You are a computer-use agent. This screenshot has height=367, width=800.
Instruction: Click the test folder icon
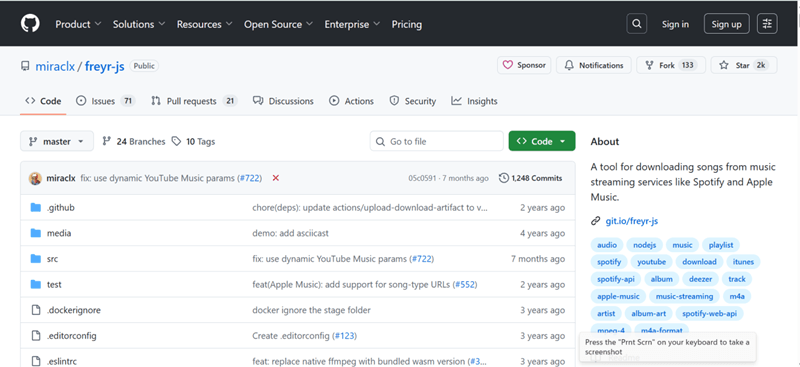(35, 284)
